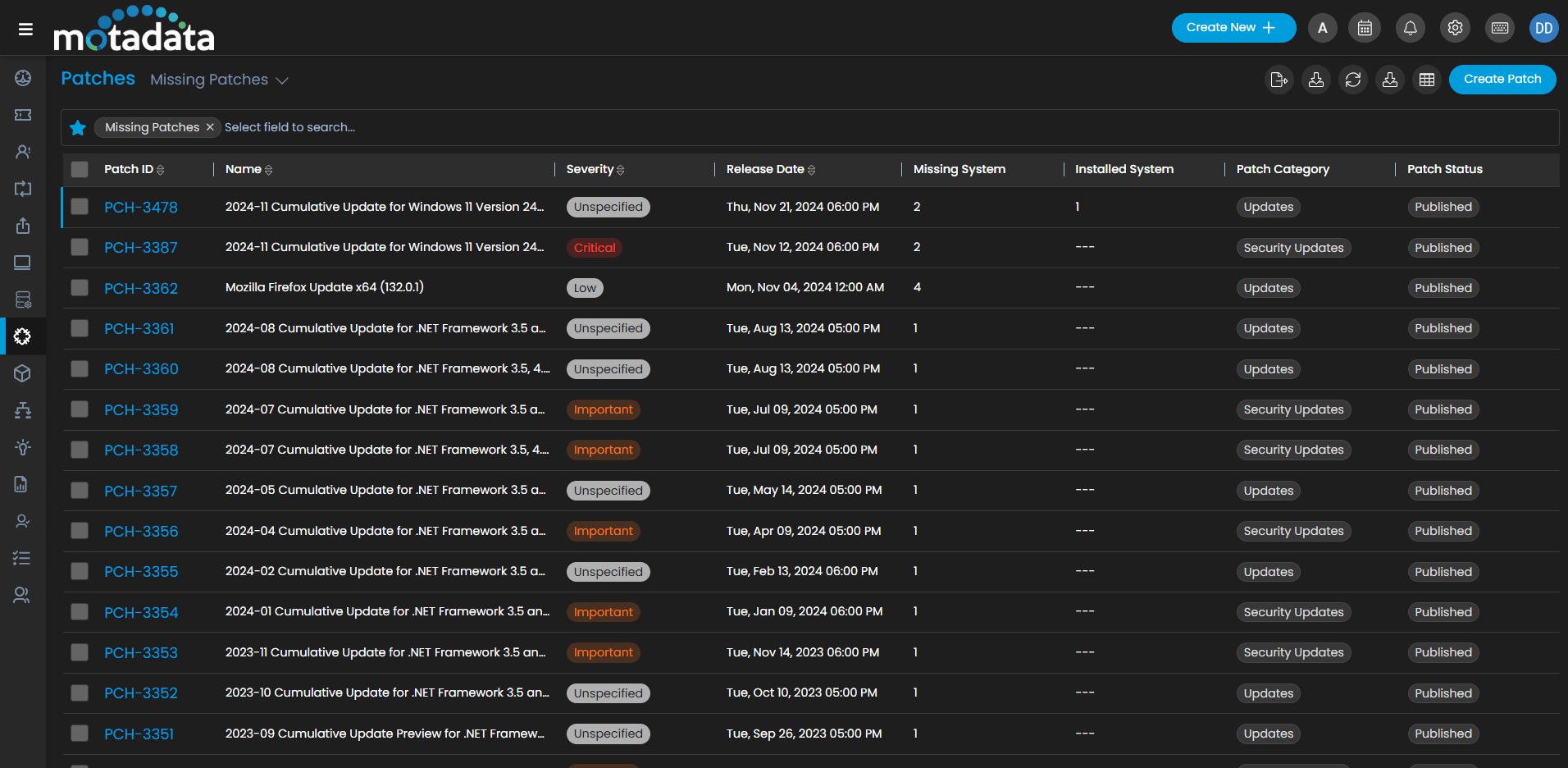1568x768 pixels.
Task: Sort by Release Date column
Action: pyautogui.click(x=771, y=169)
